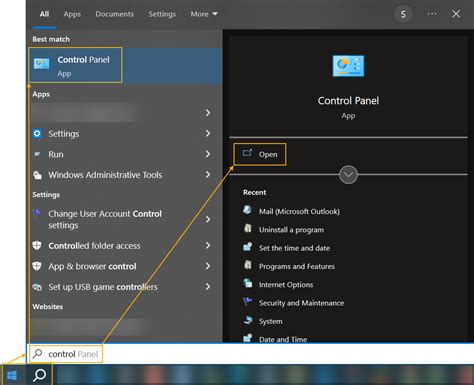Open the three-dots options menu
This screenshot has width=474, height=385.
432,14
